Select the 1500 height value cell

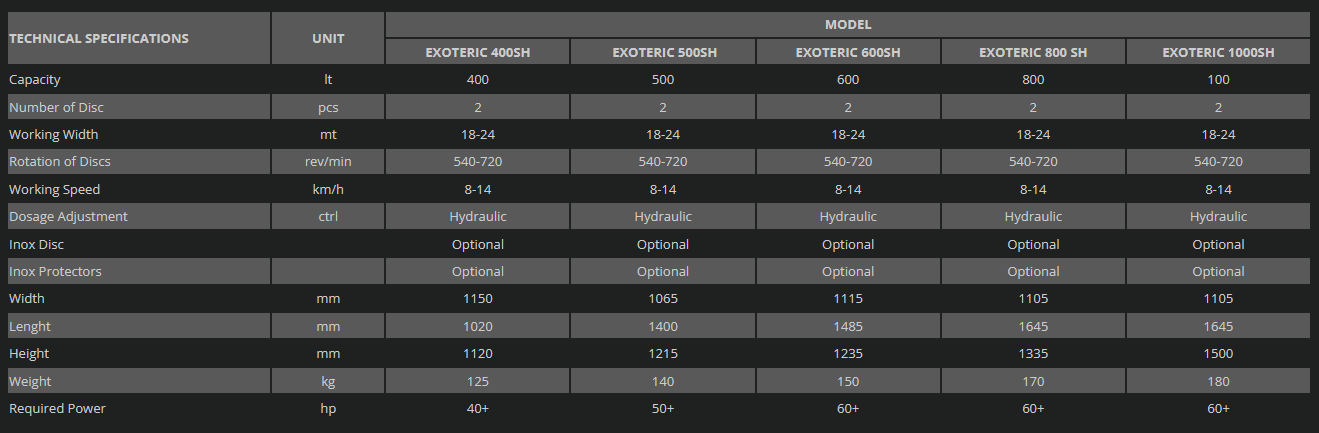coord(1218,354)
